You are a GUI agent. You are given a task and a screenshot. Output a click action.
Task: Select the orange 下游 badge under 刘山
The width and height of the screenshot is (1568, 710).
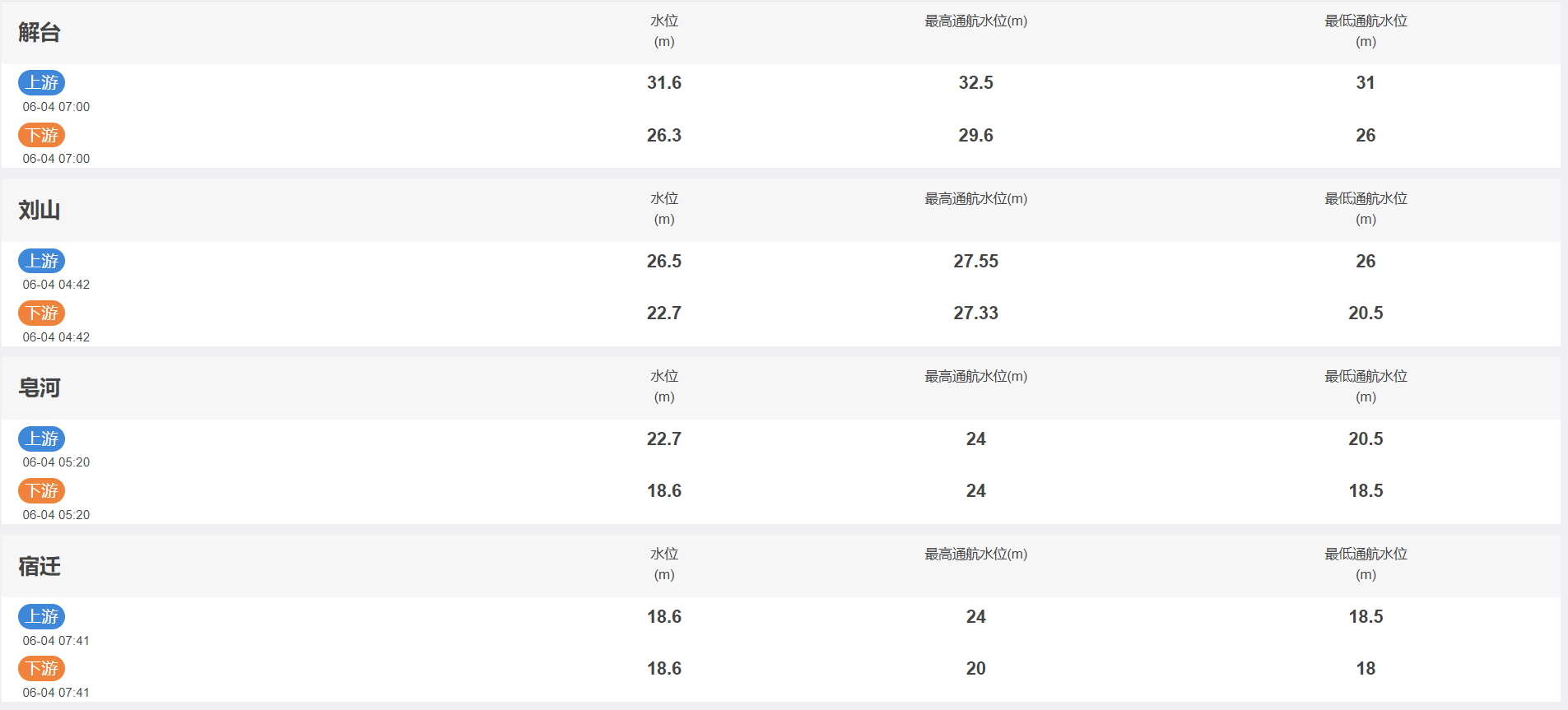[x=41, y=313]
